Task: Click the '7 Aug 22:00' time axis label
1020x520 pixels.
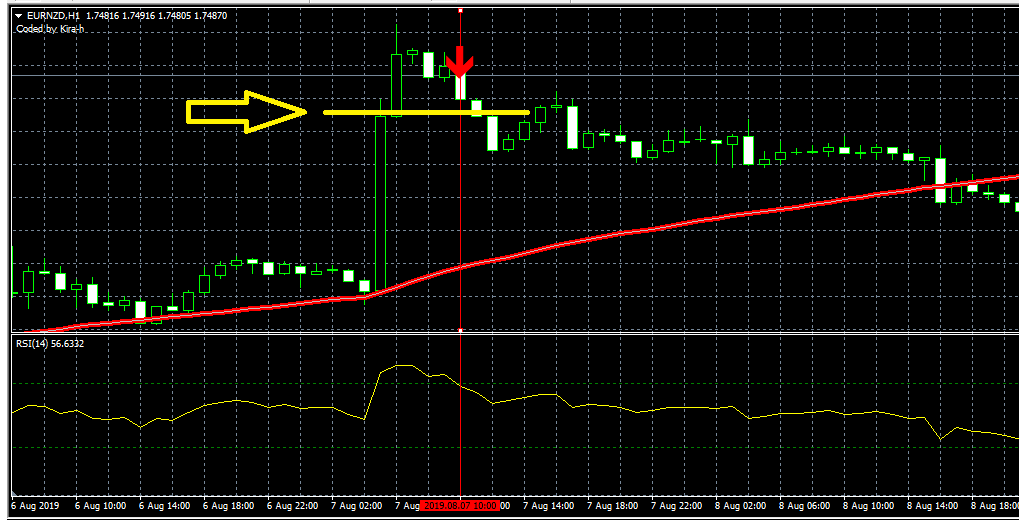Action: pos(677,506)
